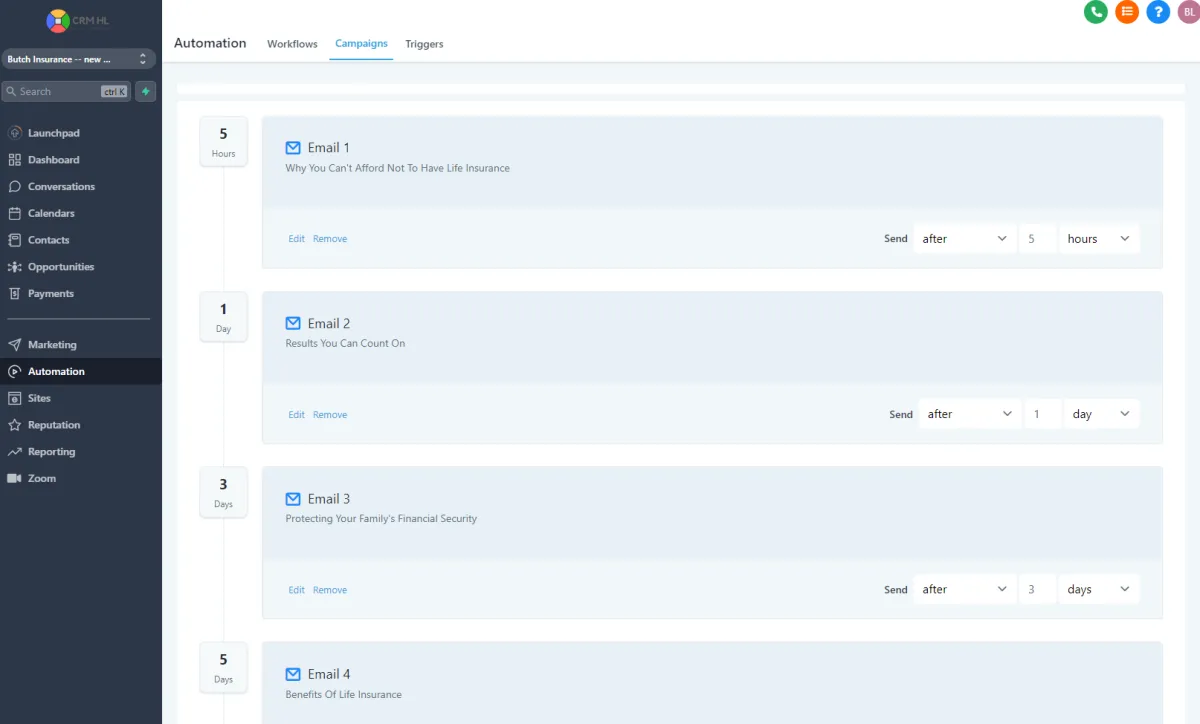1200x724 pixels.
Task: Open Email 2 'day' unit dropdown
Action: click(1102, 414)
